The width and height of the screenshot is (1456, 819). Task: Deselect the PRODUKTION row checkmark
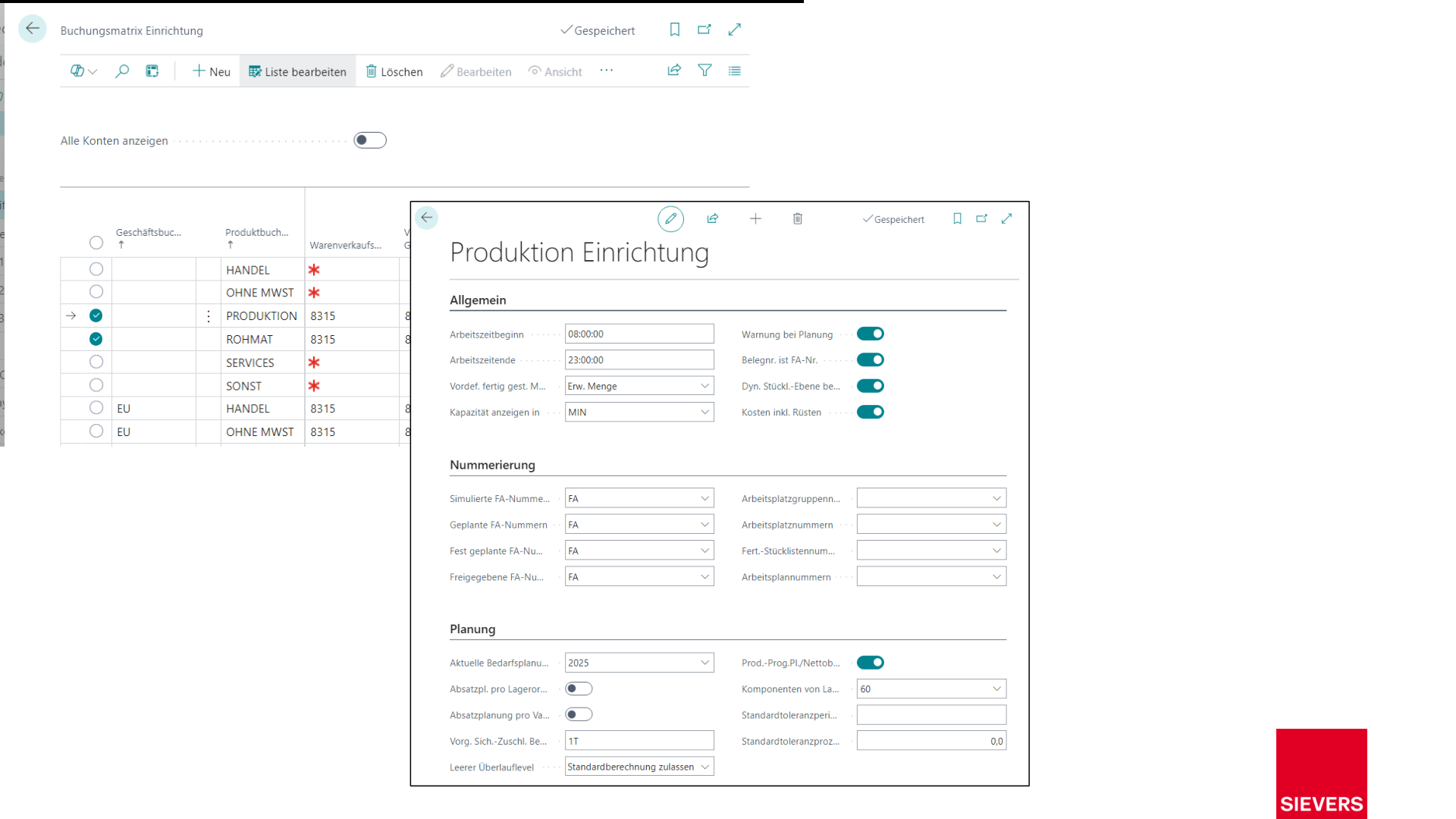[96, 315]
